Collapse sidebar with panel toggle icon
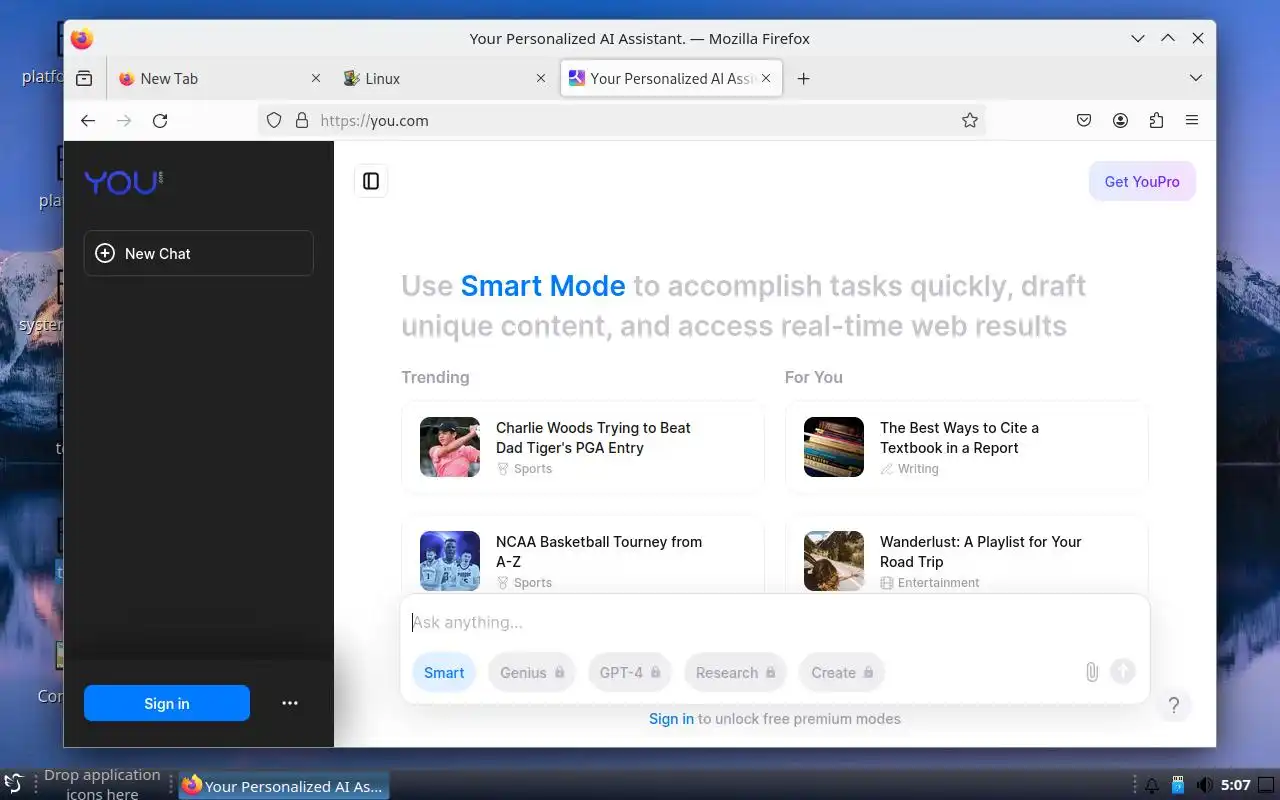This screenshot has height=800, width=1280. [371, 181]
